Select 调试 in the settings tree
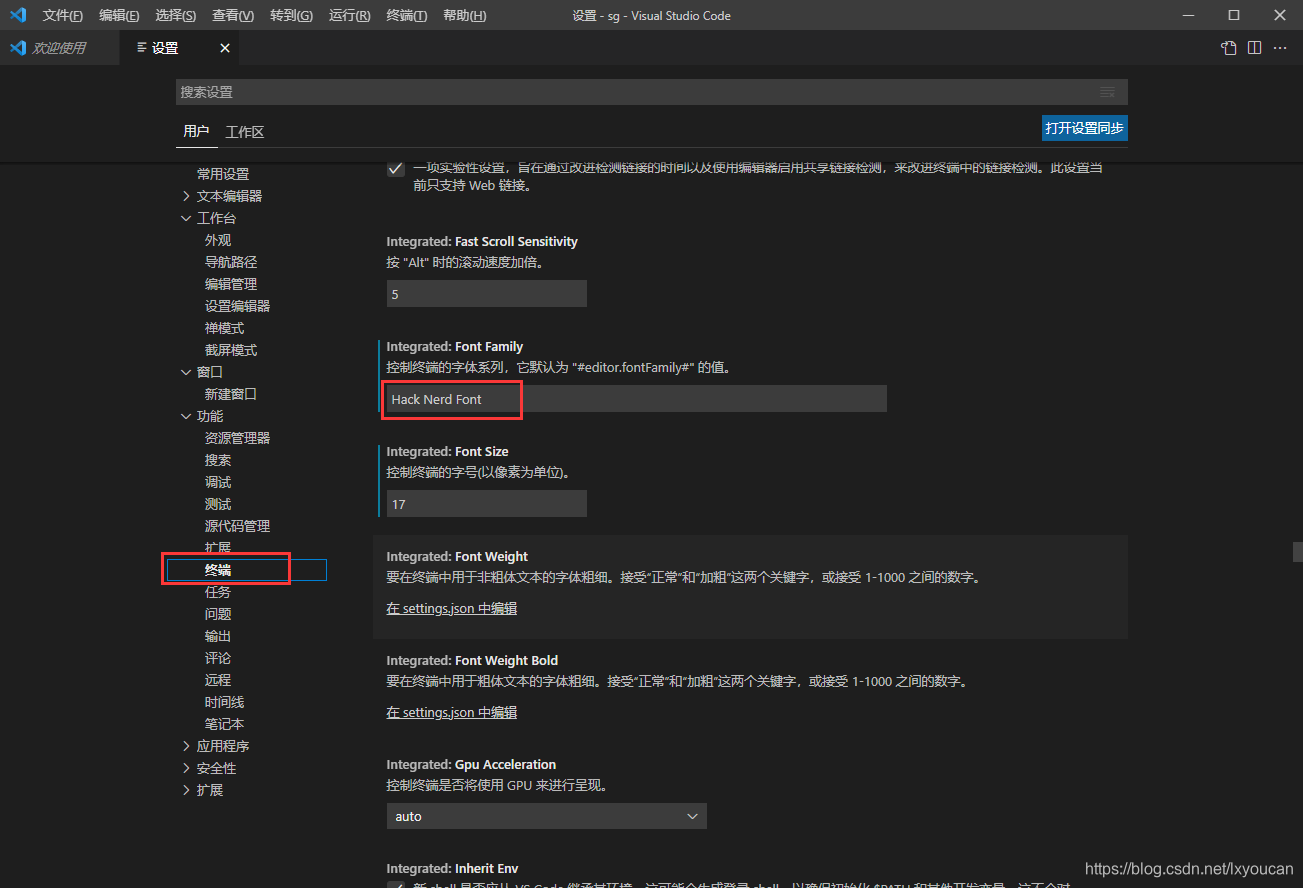 218,482
